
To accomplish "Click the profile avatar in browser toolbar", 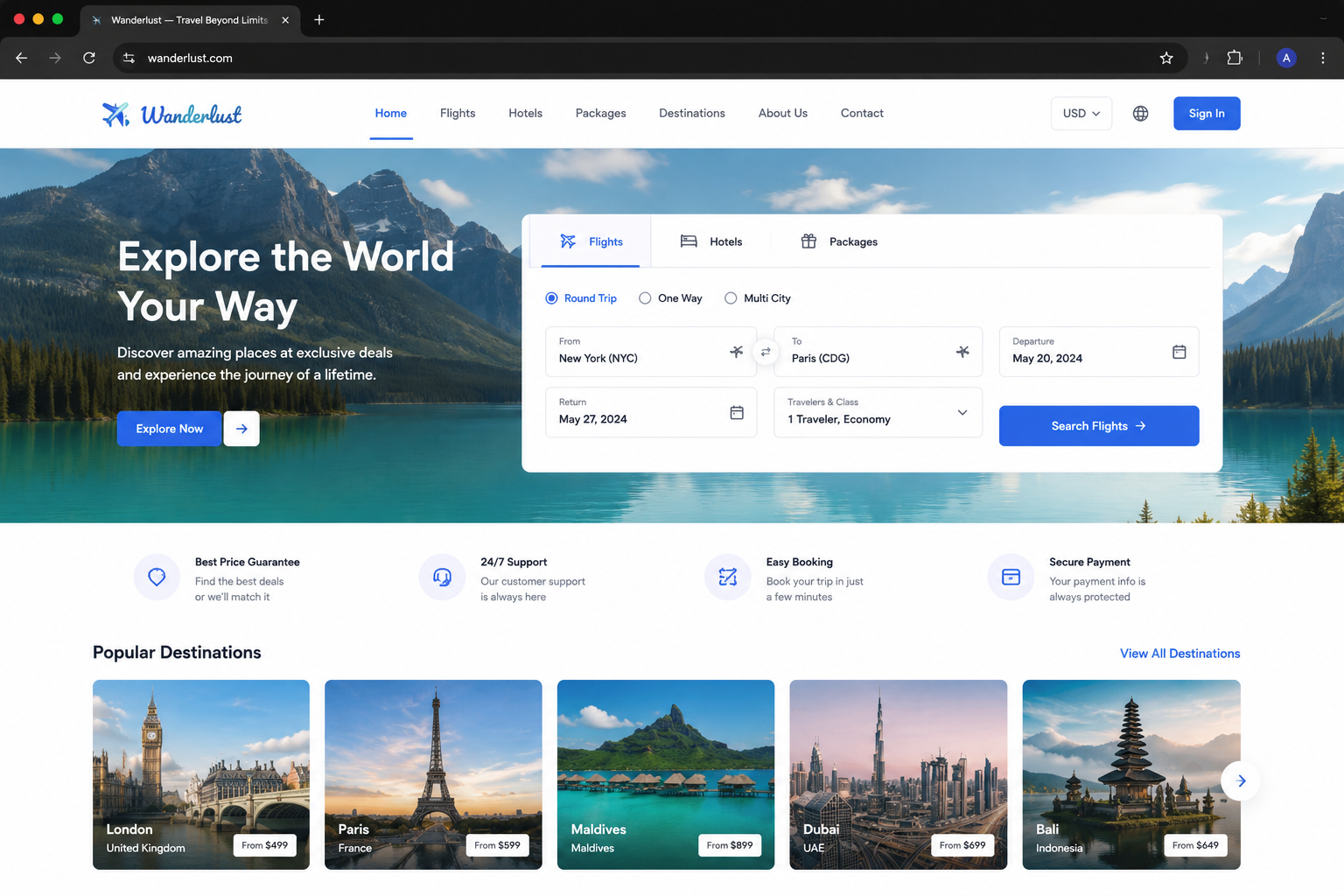I will point(1286,58).
